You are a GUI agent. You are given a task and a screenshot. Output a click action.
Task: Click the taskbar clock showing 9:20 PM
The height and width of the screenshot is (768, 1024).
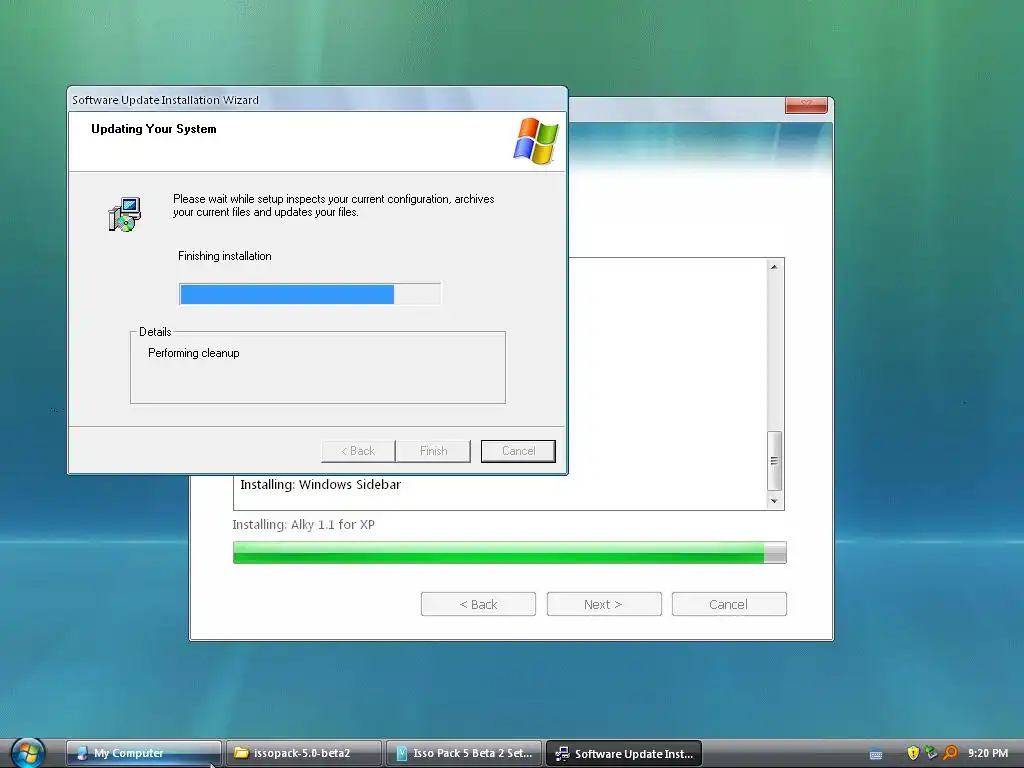(x=987, y=753)
